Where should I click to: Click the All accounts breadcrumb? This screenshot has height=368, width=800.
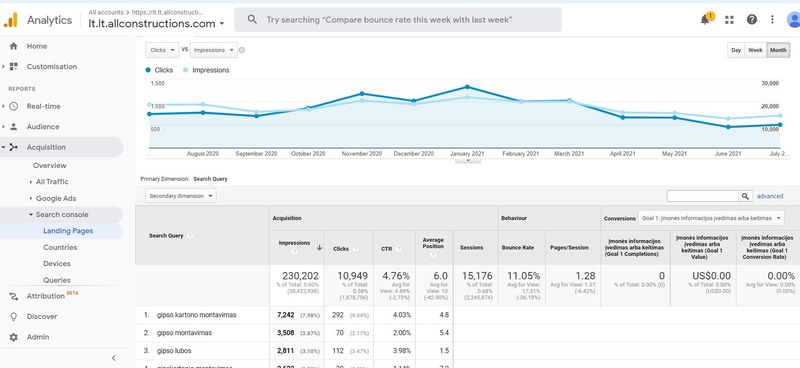click(106, 12)
